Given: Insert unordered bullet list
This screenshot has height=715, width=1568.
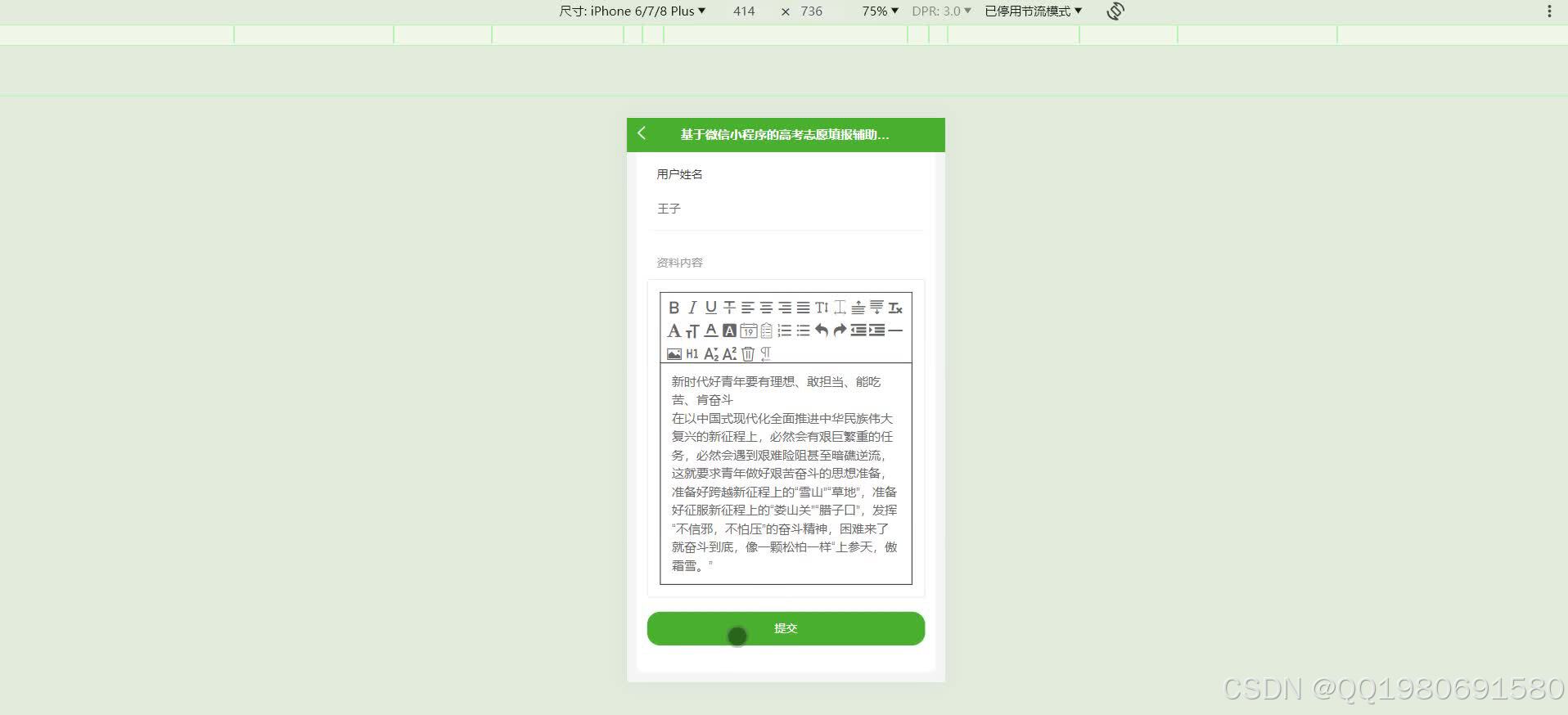Looking at the screenshot, I should click(803, 331).
